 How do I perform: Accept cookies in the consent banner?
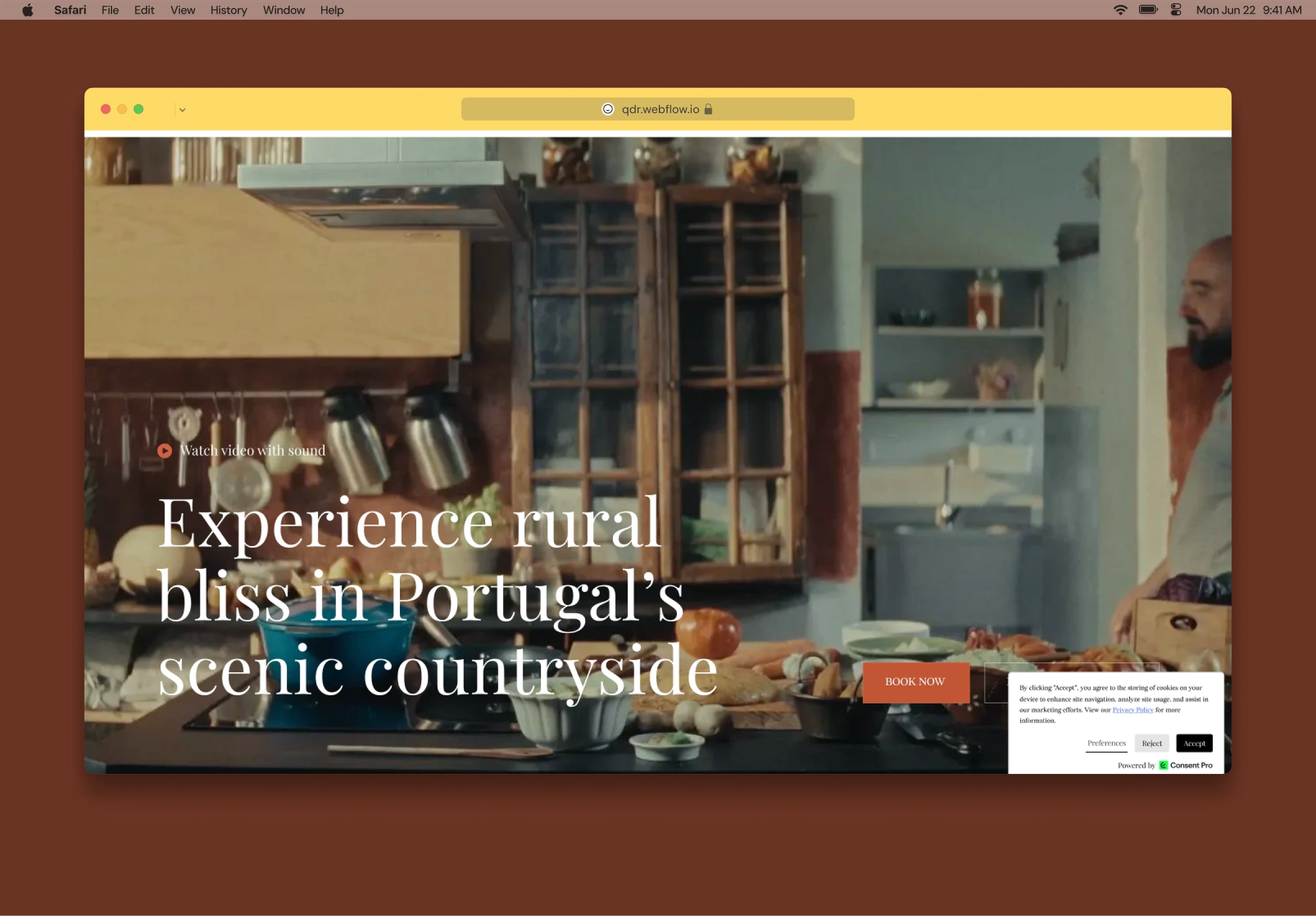coord(1194,743)
